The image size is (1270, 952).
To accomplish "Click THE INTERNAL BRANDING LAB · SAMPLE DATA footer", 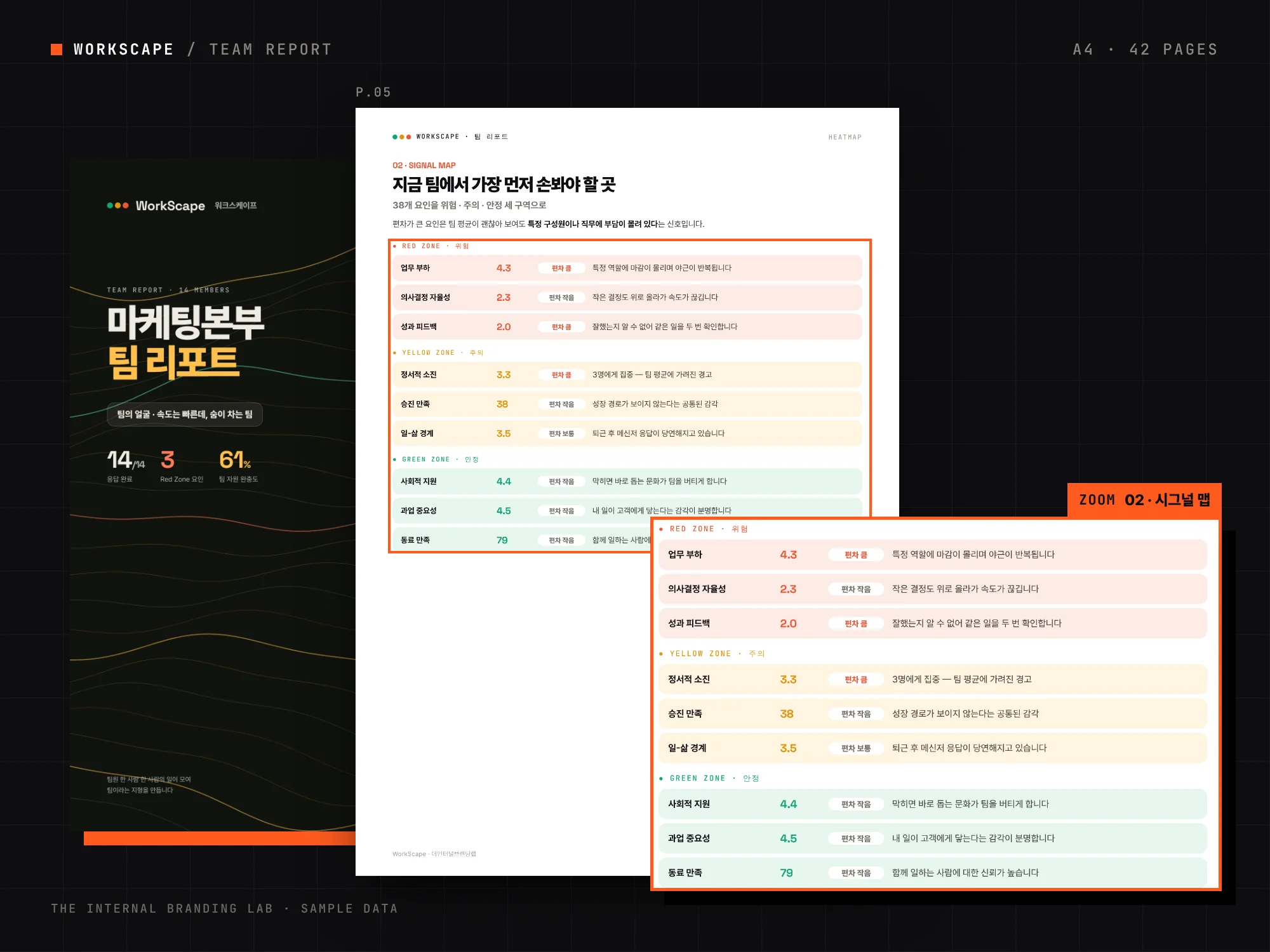I will tap(225, 908).
